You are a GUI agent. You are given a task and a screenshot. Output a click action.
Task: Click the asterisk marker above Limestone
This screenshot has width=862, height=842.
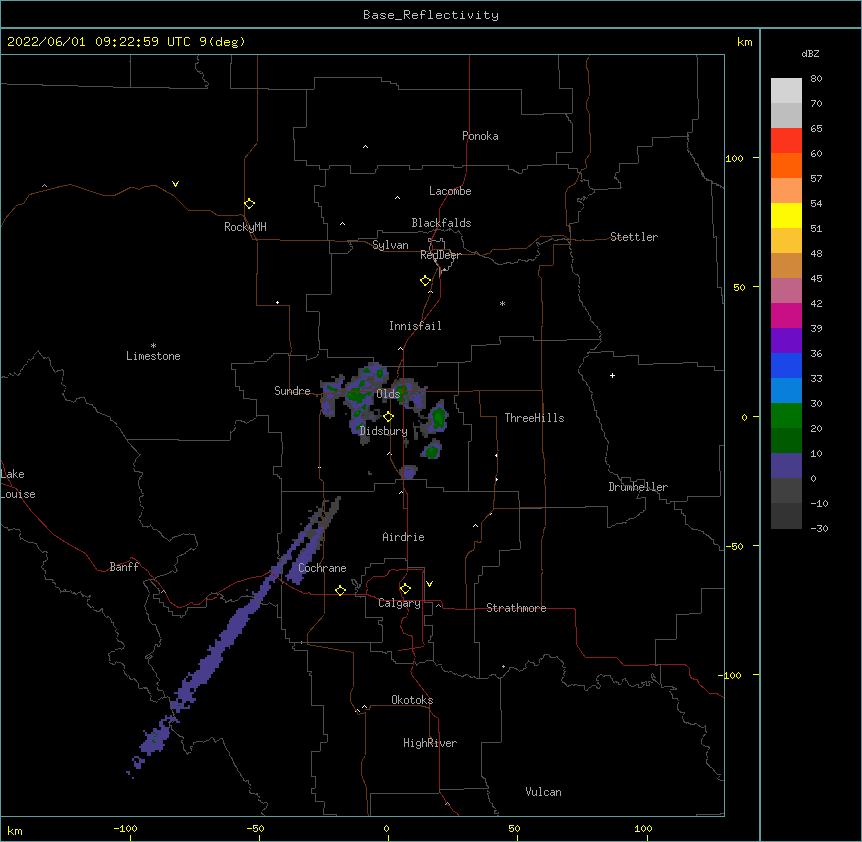[x=153, y=346]
